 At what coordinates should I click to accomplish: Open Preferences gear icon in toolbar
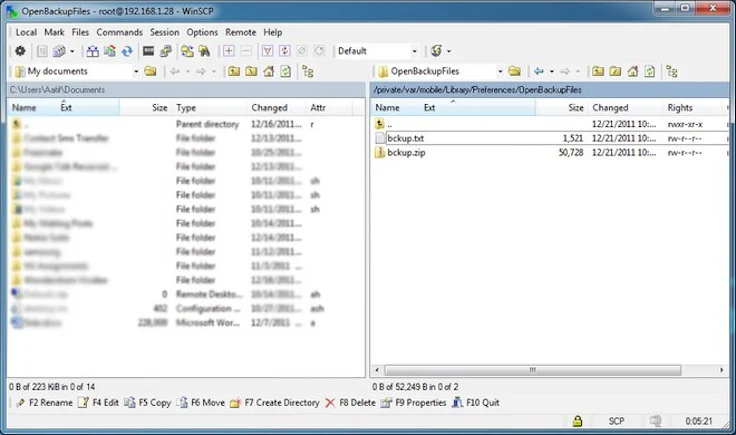20,51
